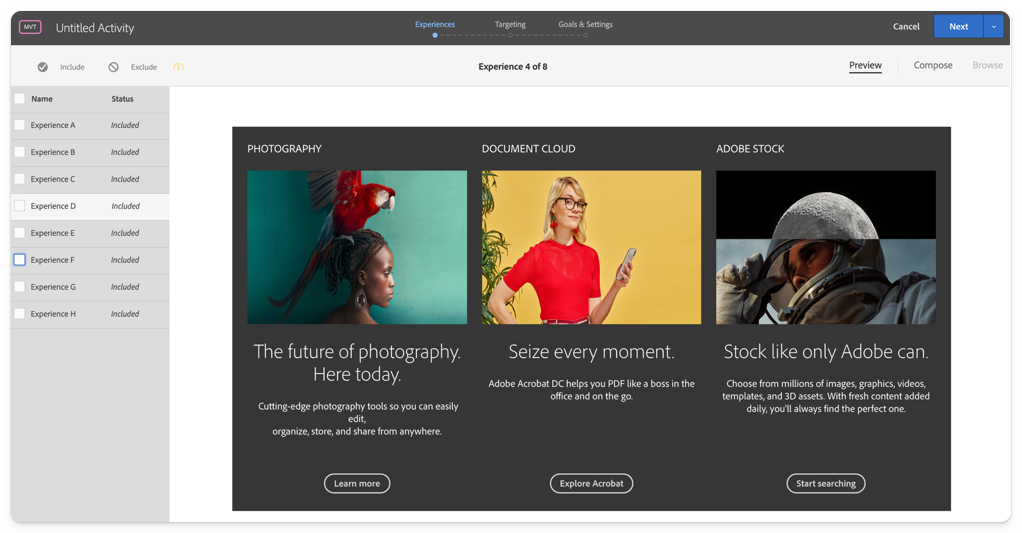Check the Experience A checkbox

coord(19,125)
